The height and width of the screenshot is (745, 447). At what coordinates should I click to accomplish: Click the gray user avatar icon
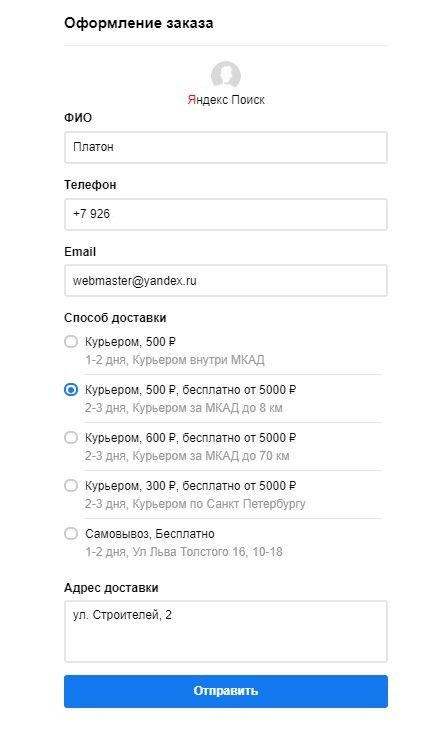226,75
